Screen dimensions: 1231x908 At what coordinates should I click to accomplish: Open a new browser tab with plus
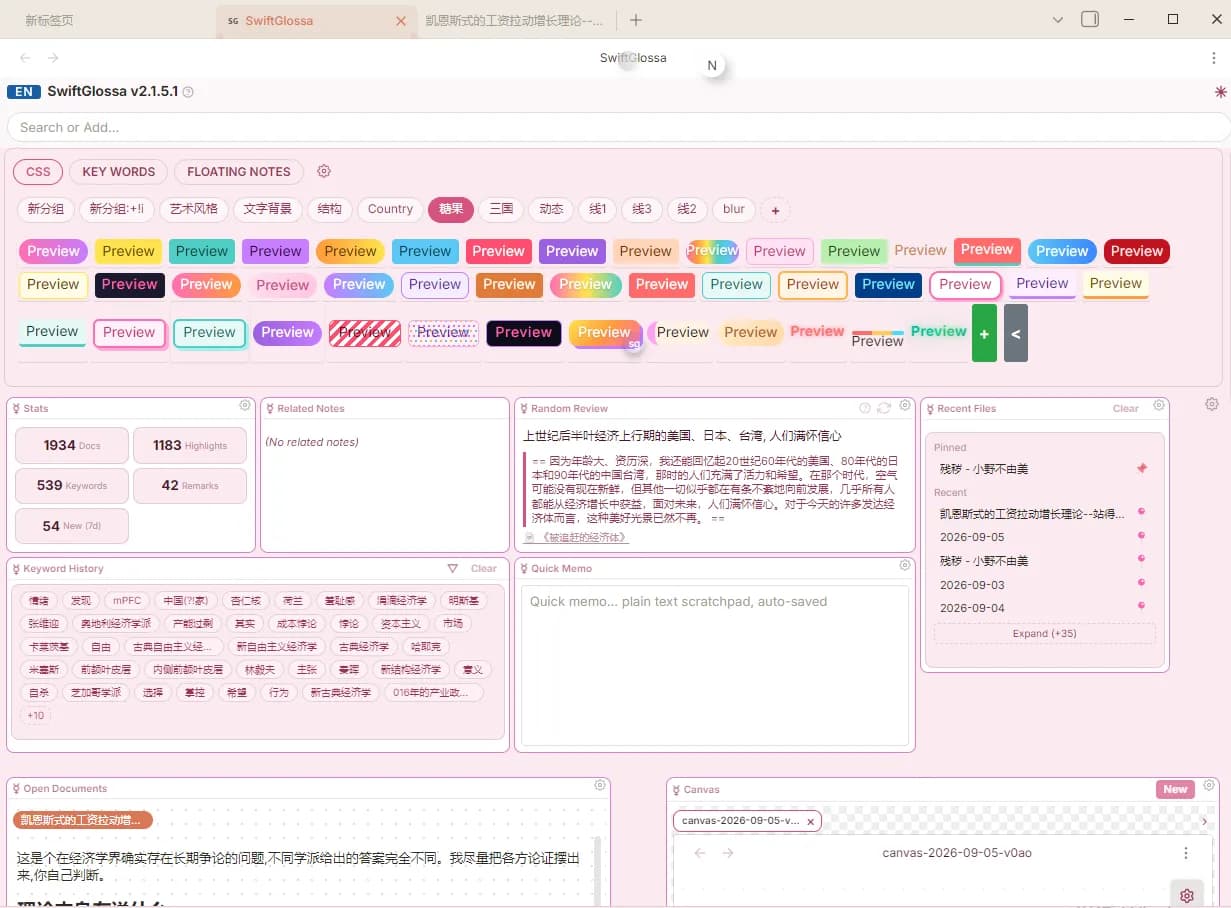point(636,20)
